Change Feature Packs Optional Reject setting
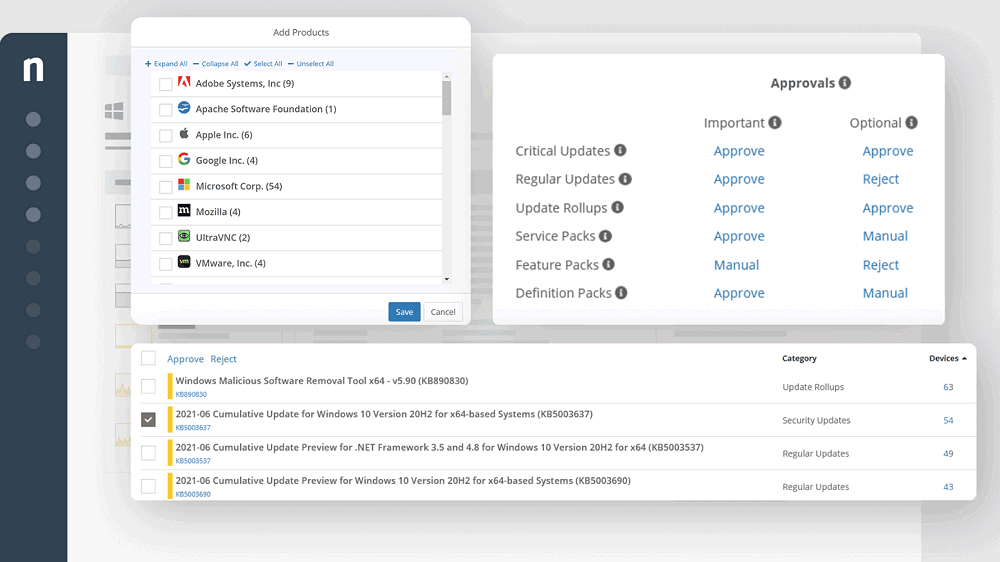Image resolution: width=1000 pixels, height=562 pixels. 881,265
